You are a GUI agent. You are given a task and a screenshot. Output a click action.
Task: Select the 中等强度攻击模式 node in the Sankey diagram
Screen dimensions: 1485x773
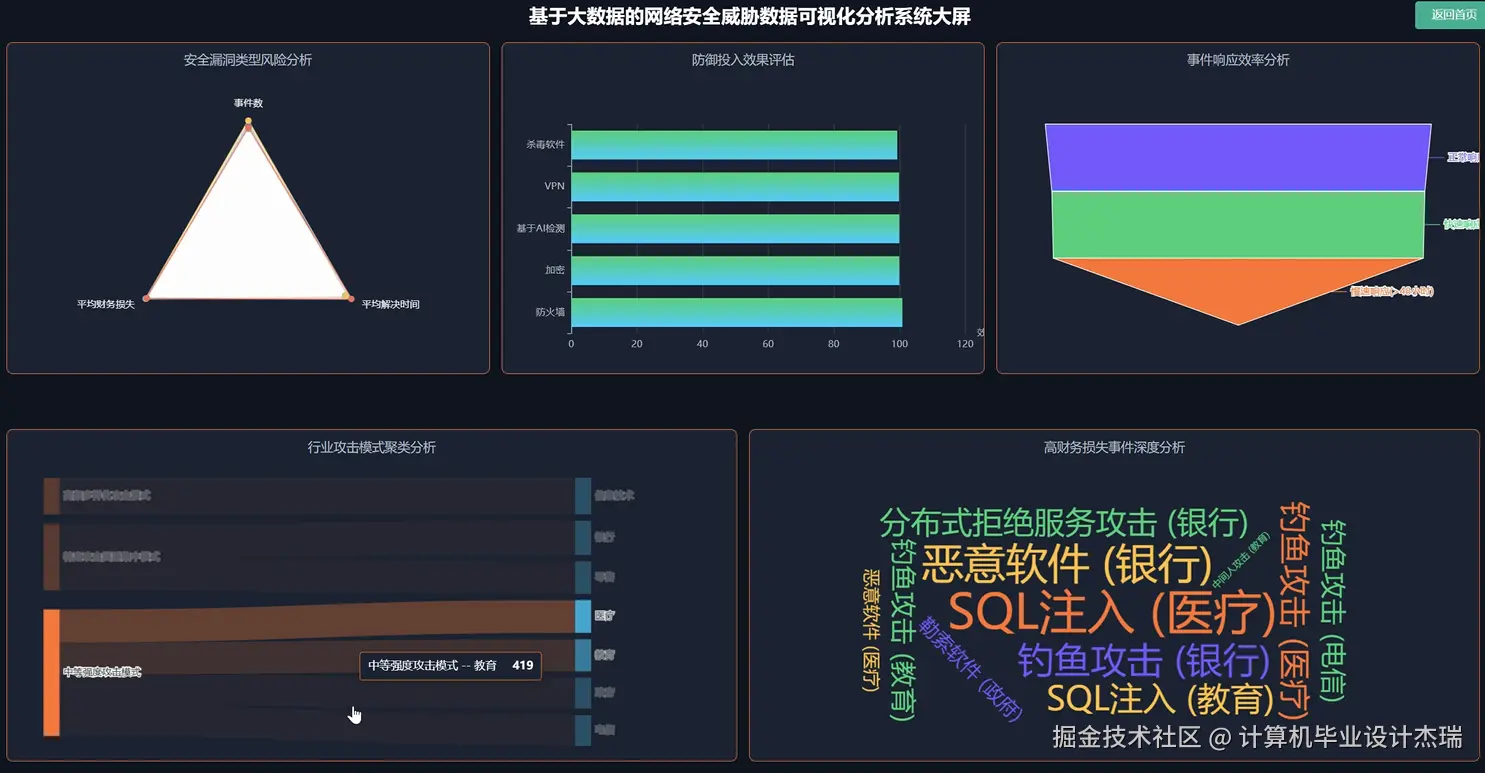click(50, 670)
